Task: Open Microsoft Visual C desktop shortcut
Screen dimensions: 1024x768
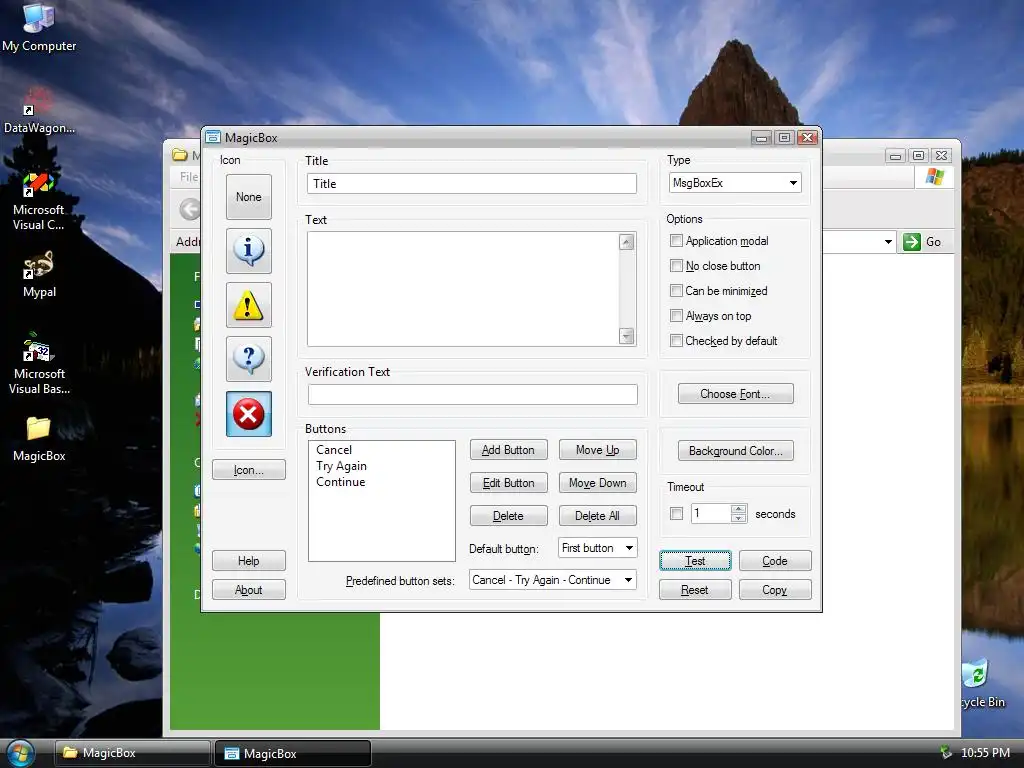Action: point(39,200)
